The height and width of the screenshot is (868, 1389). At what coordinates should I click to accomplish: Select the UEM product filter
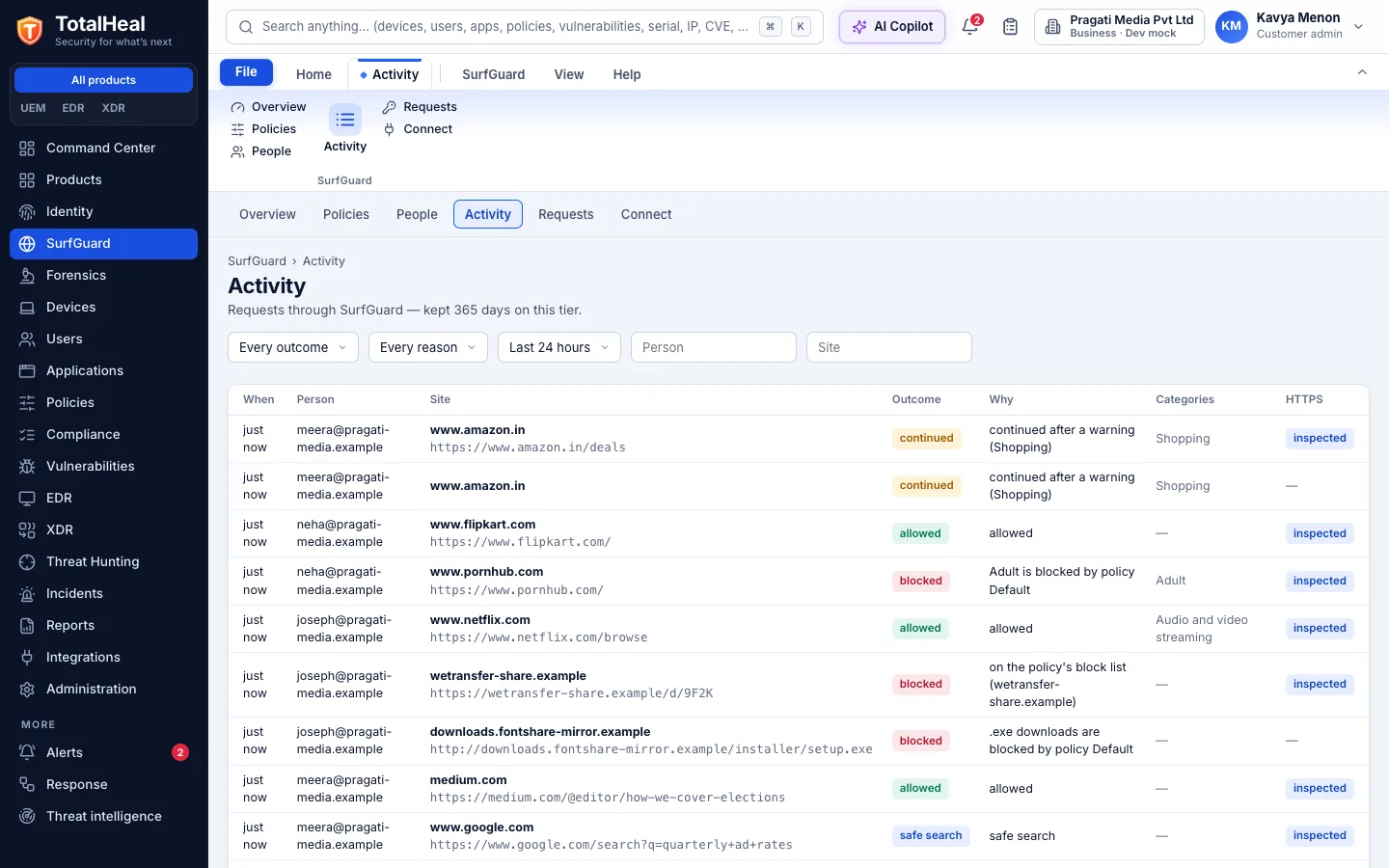33,108
